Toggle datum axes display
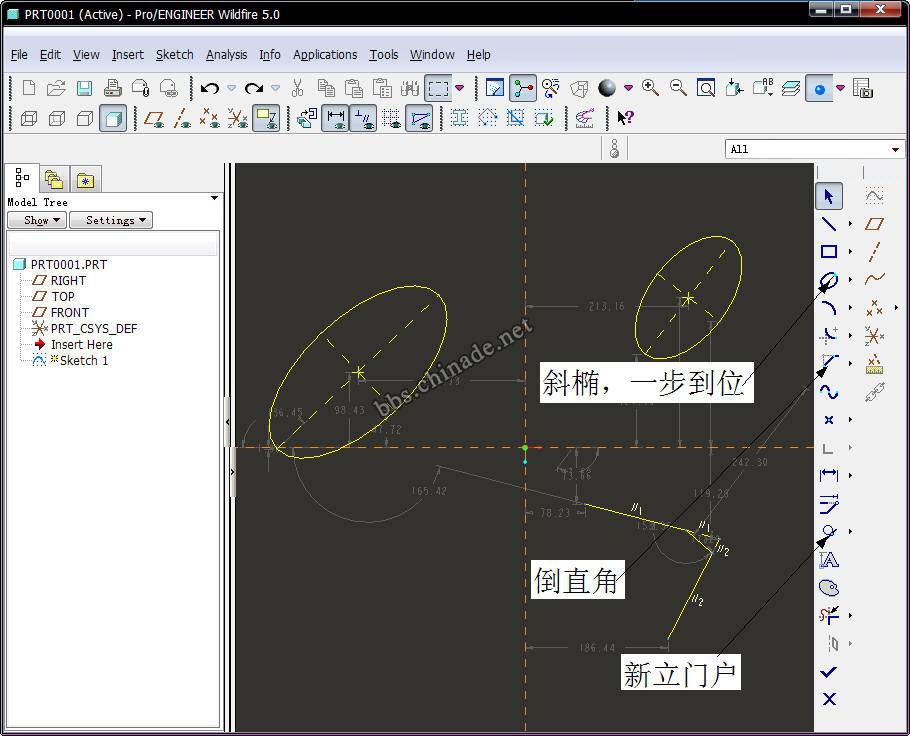The image size is (910, 736). tap(182, 118)
